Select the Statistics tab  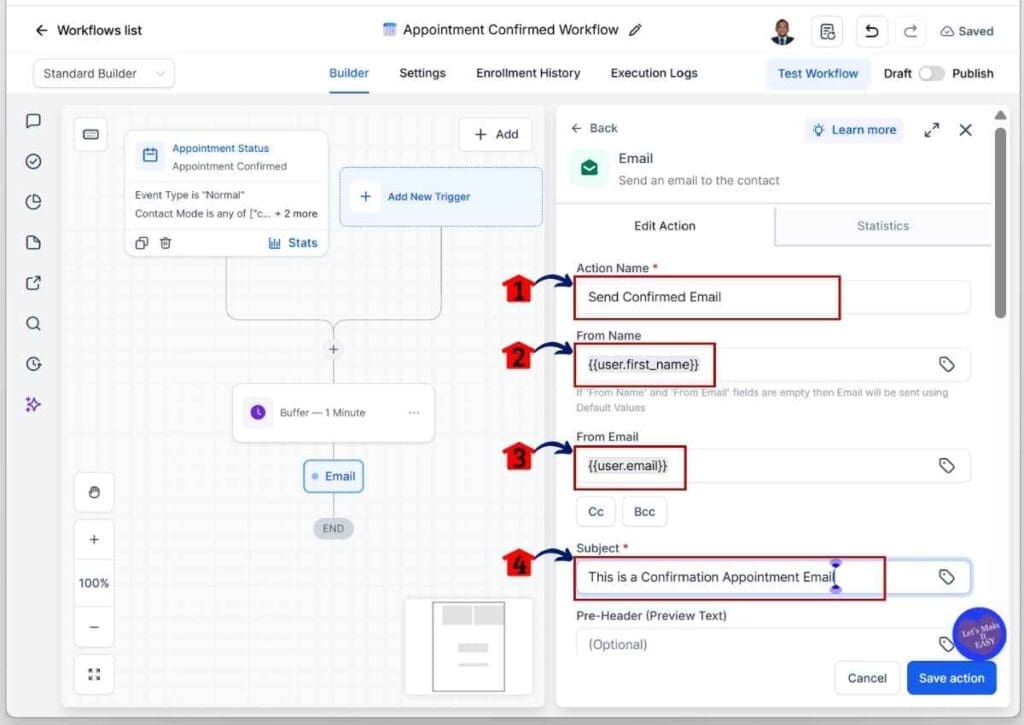(x=883, y=226)
